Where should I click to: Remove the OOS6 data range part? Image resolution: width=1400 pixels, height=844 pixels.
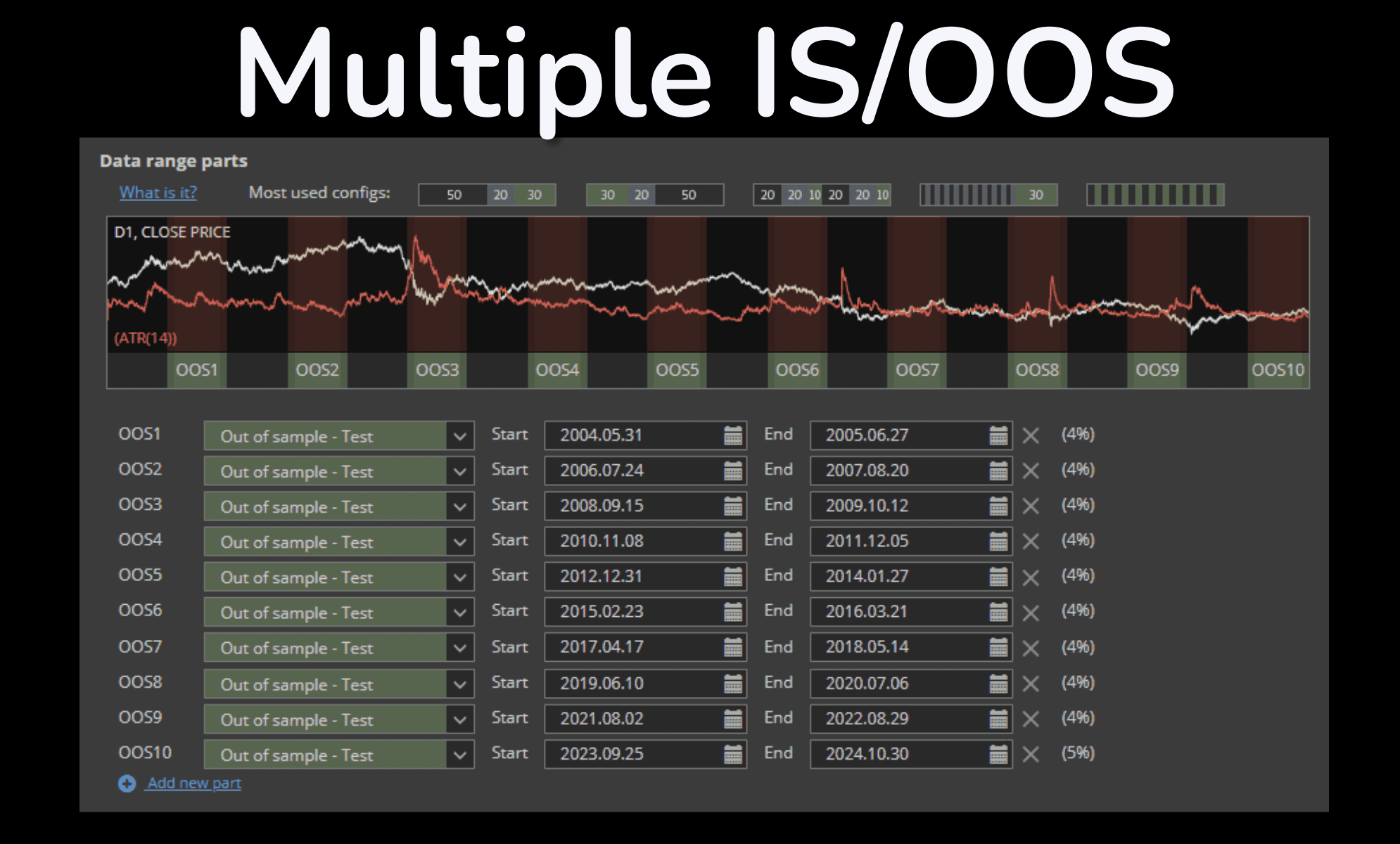tap(1031, 613)
